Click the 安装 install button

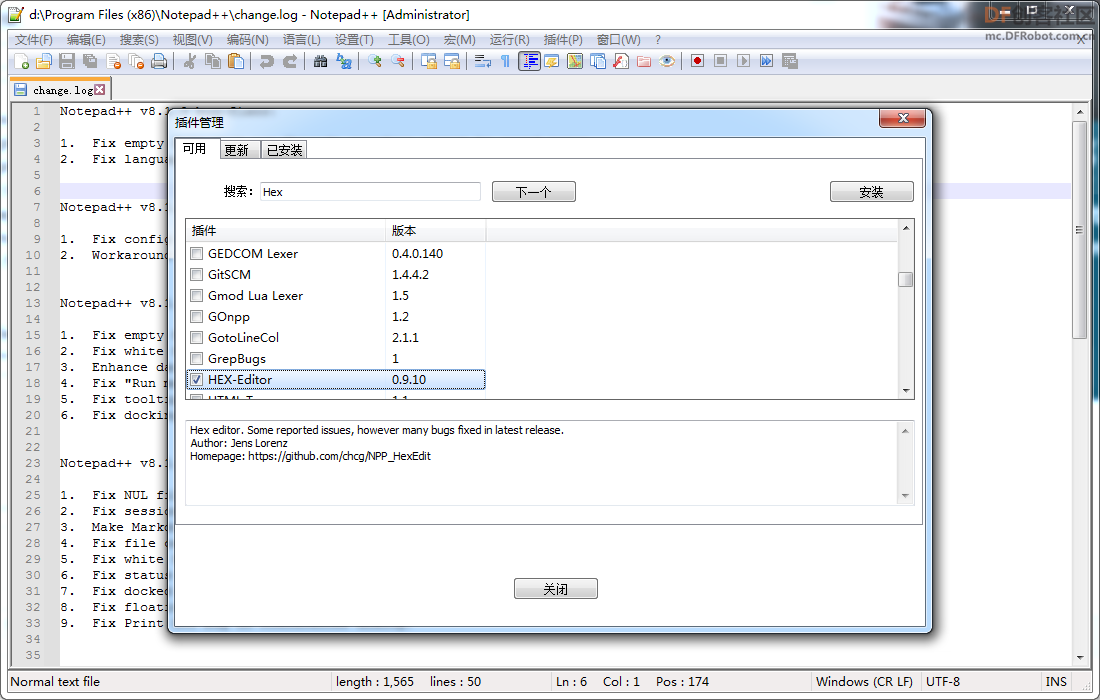pyautogui.click(x=871, y=191)
